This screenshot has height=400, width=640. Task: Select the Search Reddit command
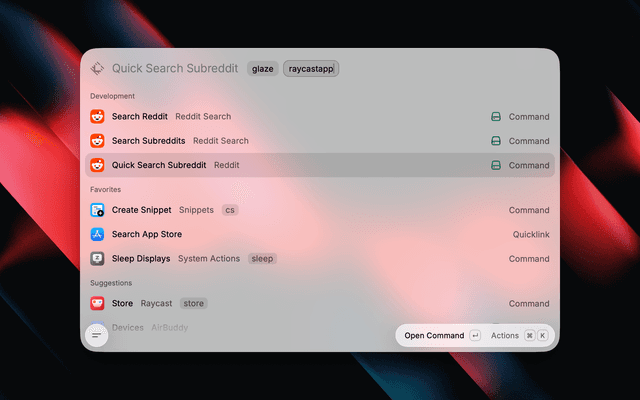click(320, 116)
